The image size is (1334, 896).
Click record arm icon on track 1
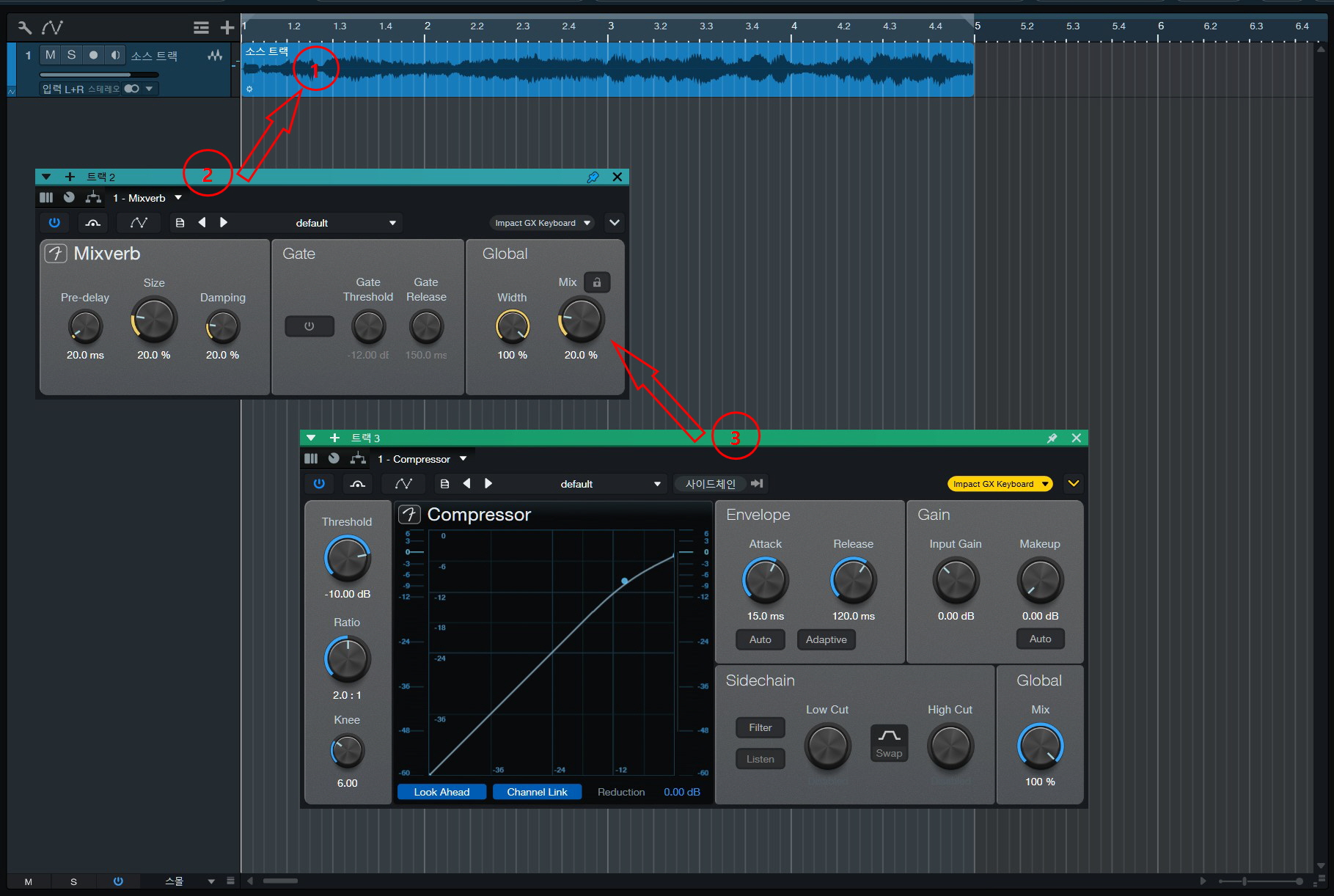[x=93, y=55]
